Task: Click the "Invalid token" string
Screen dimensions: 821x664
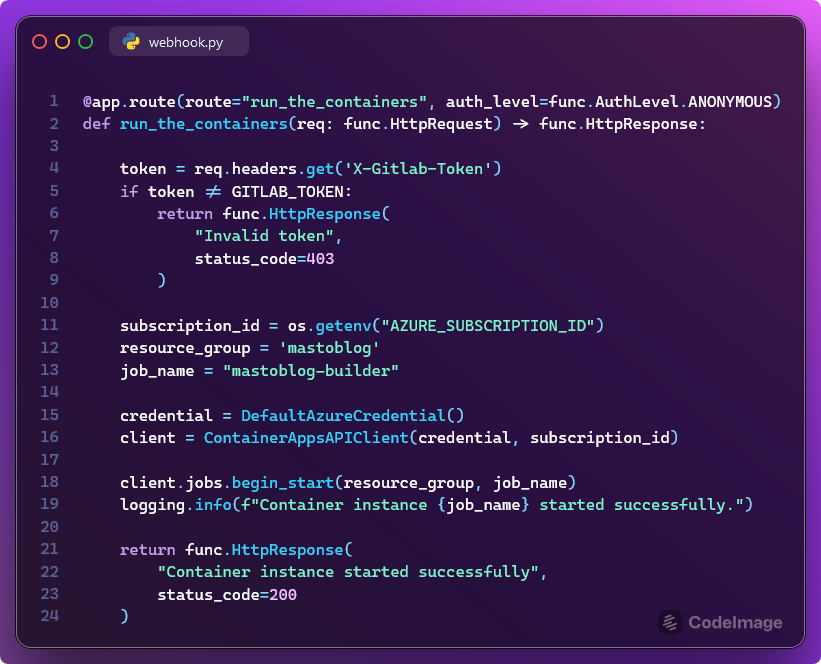Action: pyautogui.click(x=264, y=236)
